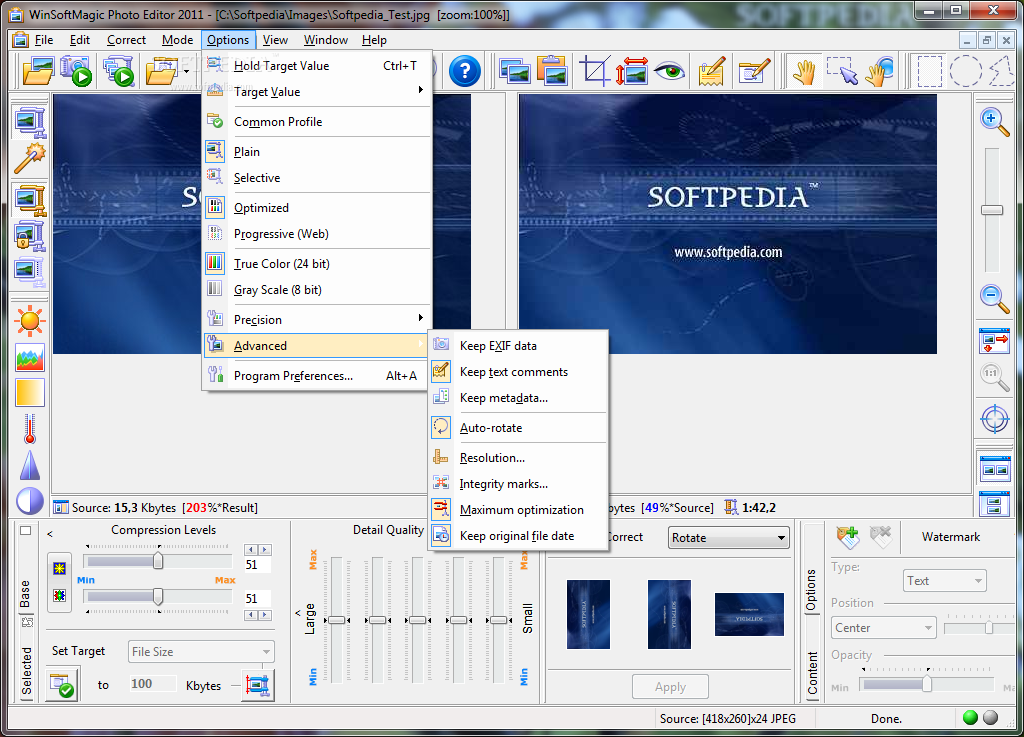
Task: Open the color histogram icon
Action: pos(30,357)
